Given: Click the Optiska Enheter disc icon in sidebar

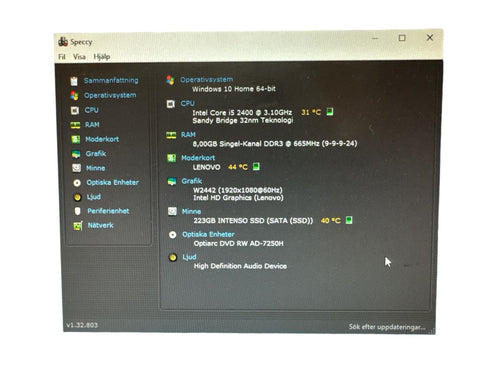Looking at the screenshot, I should coord(77,183).
